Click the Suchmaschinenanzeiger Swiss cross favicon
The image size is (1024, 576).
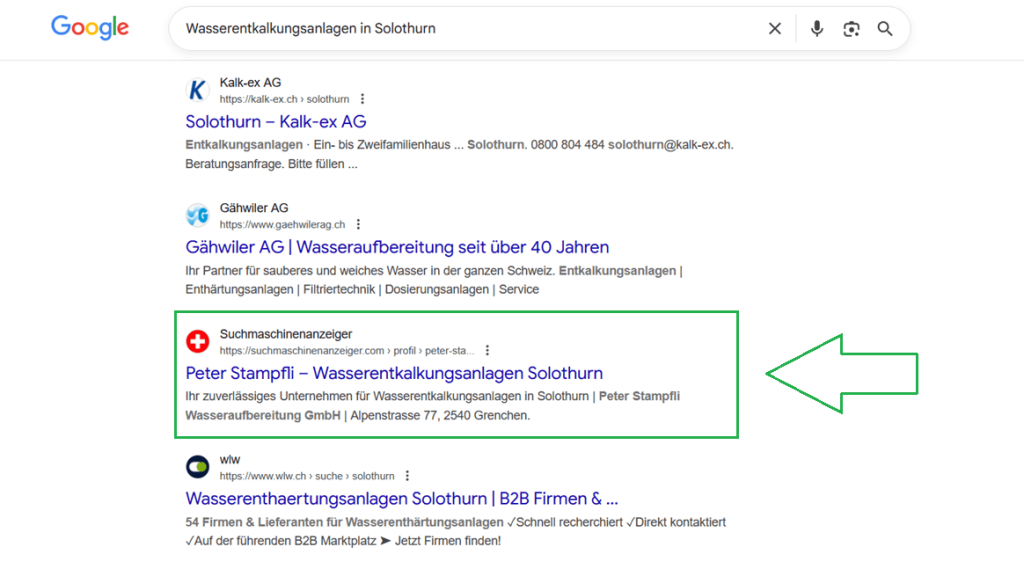[x=198, y=342]
